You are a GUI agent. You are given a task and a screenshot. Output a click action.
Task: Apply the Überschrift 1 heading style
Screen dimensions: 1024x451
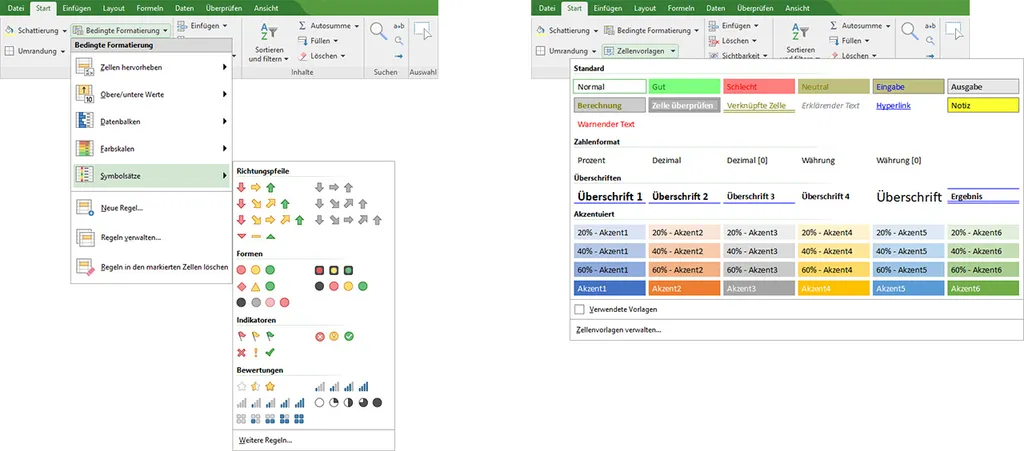(x=610, y=196)
